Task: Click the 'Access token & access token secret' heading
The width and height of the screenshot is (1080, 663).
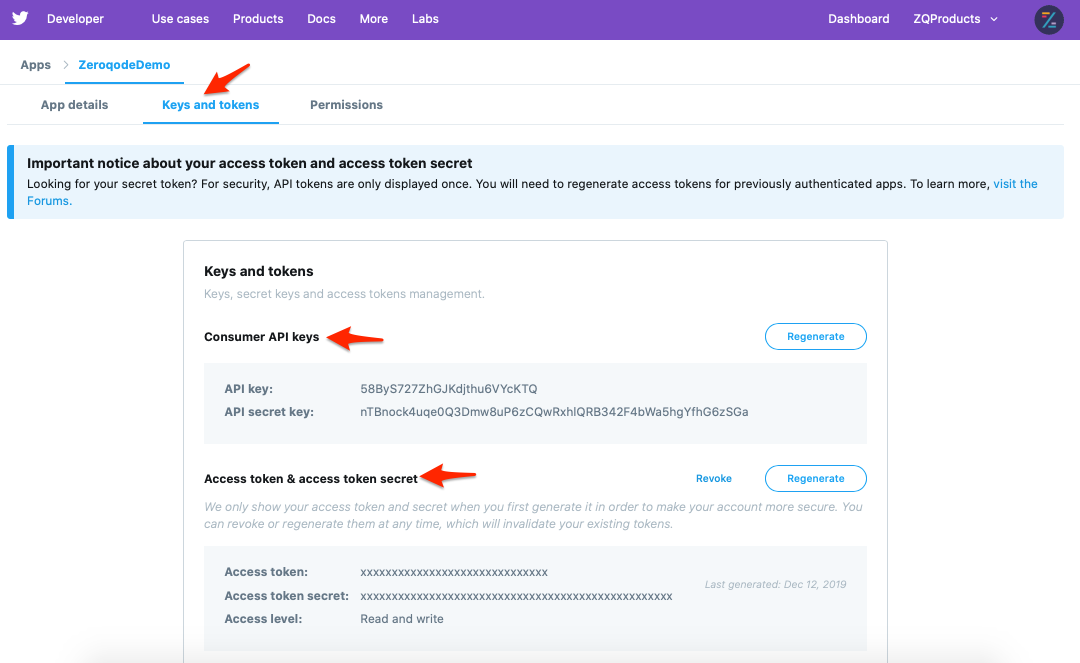Action: [311, 478]
